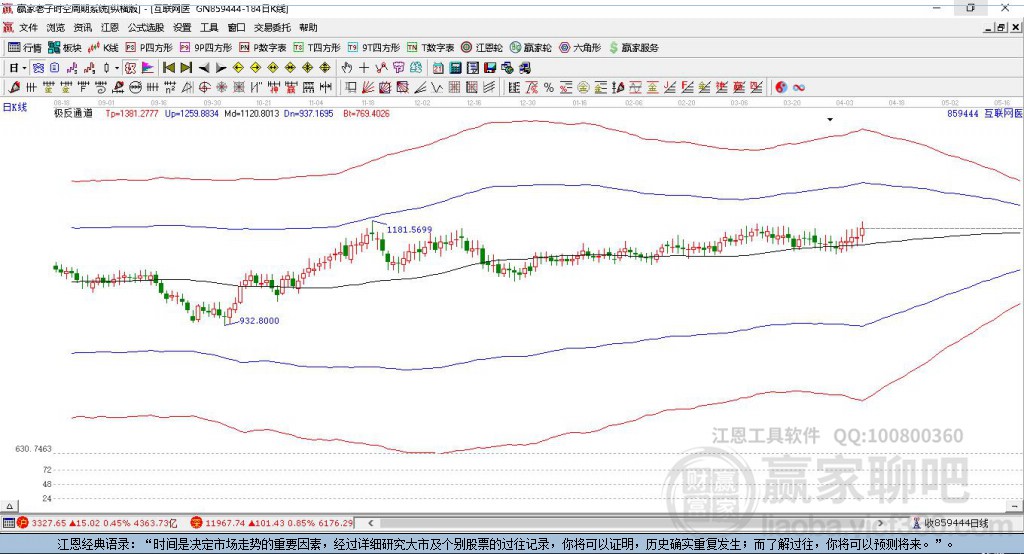This screenshot has height=554, width=1024.
Task: Click the red floppy save icon
Action: coord(490,68)
